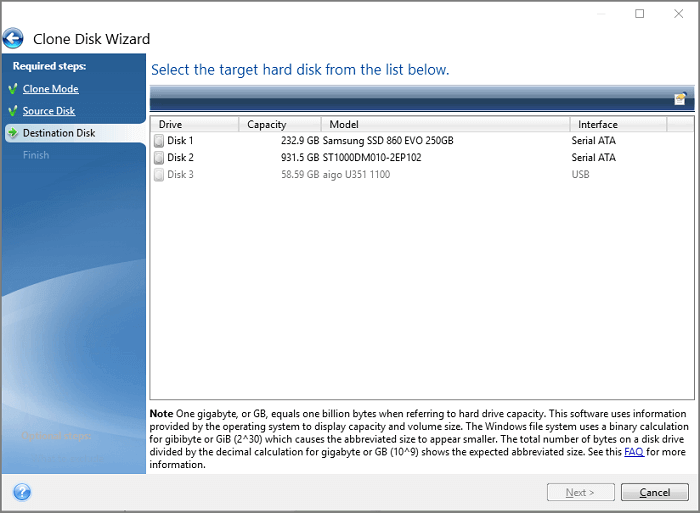Cancel the Clone Disk Wizard
This screenshot has width=700, height=513.
(x=654, y=492)
